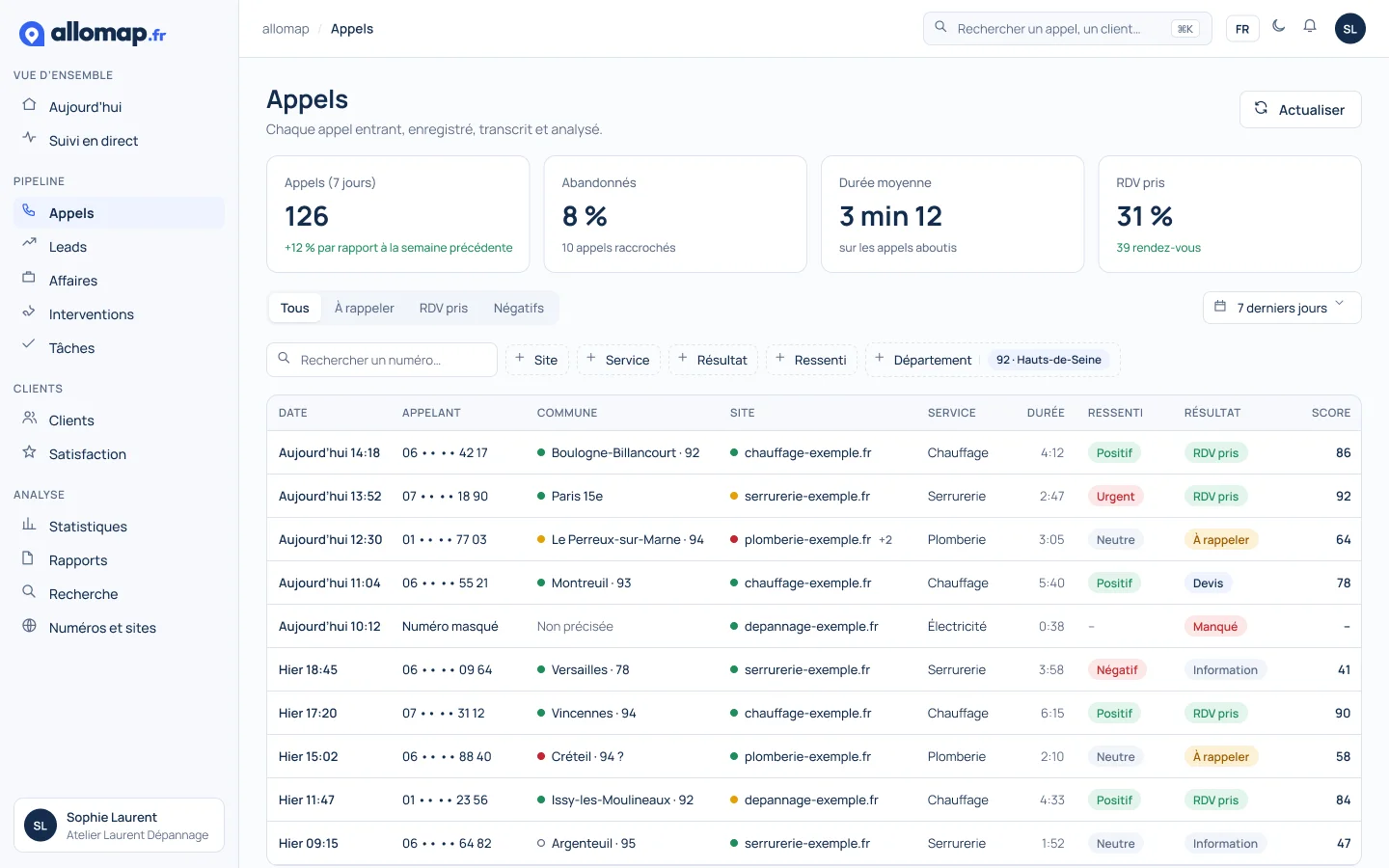Switch to the Négatifs tab

tap(519, 309)
